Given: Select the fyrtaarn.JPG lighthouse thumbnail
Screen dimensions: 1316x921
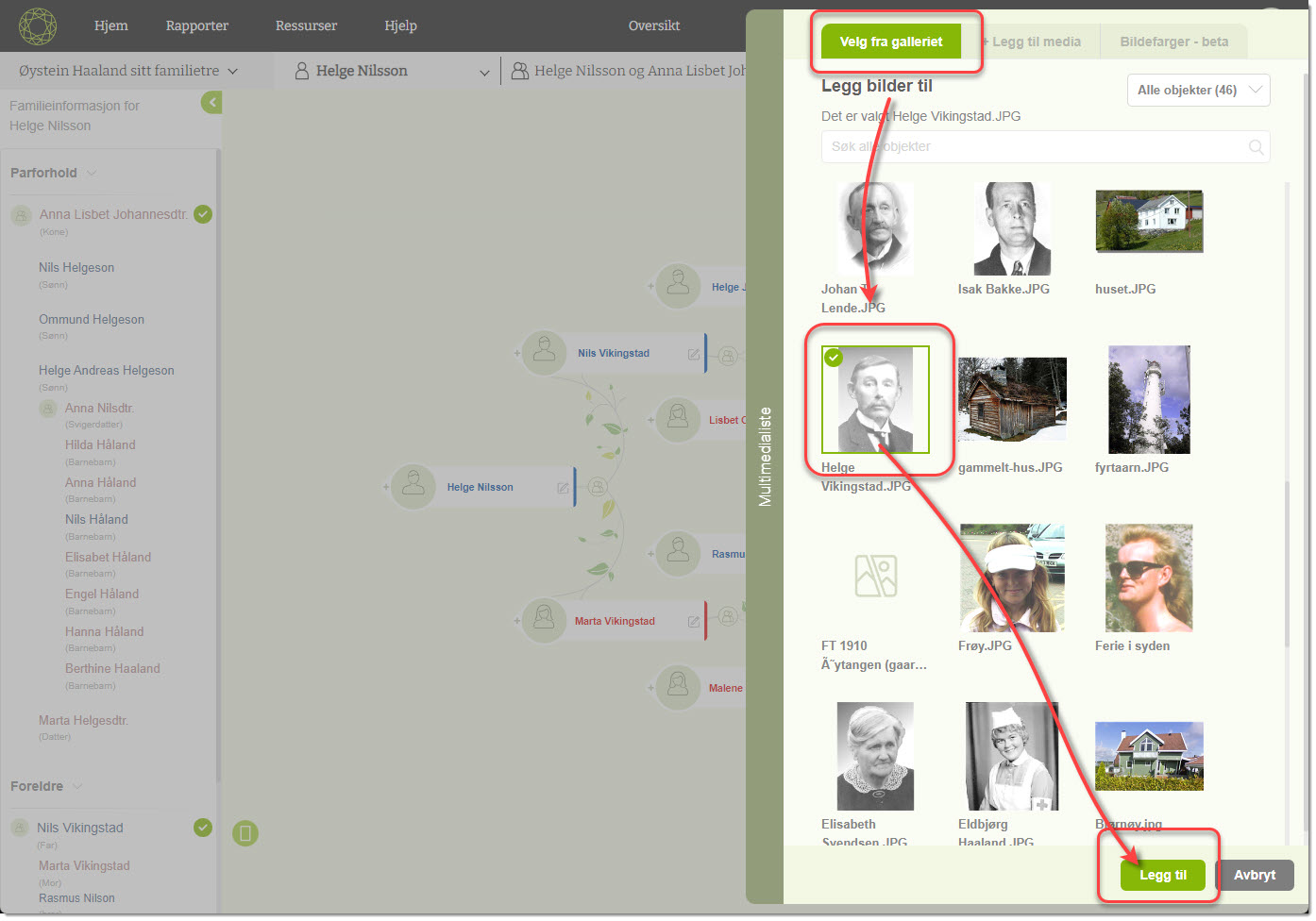Looking at the screenshot, I should click(x=1149, y=399).
